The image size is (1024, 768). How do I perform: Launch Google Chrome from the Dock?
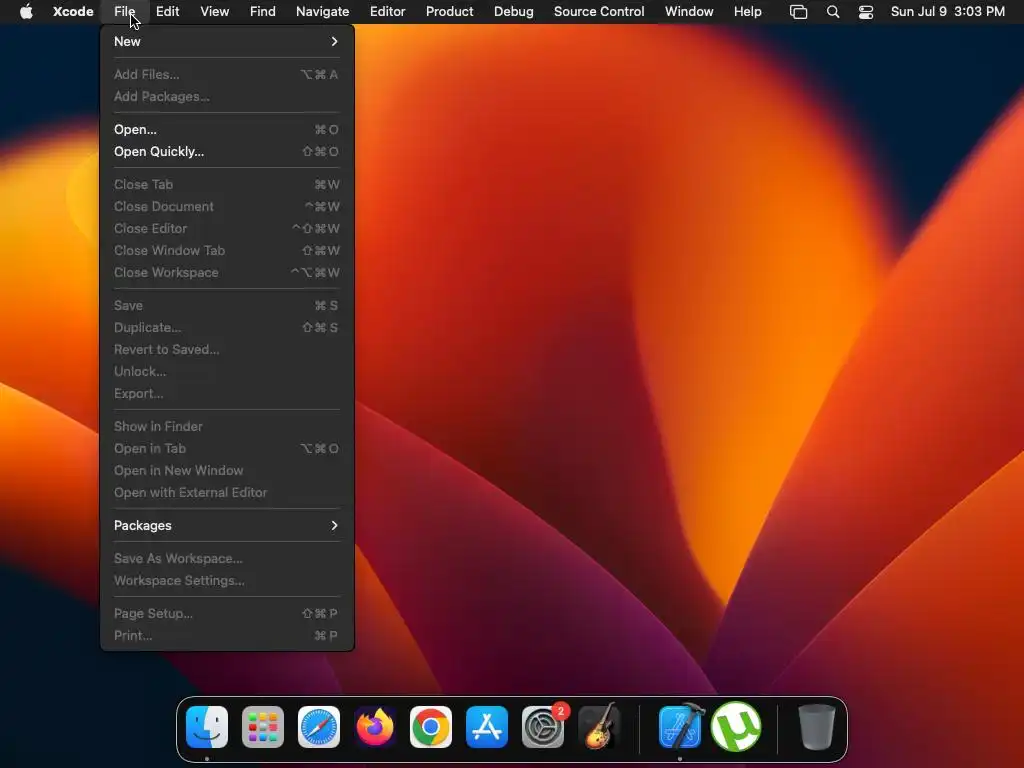point(431,727)
